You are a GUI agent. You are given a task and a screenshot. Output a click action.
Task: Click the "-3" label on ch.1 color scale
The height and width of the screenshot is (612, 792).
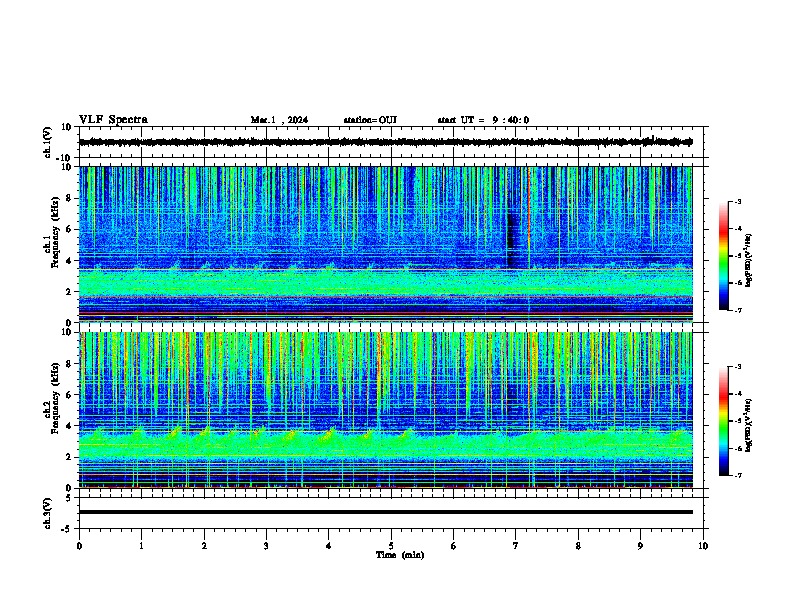737,201
